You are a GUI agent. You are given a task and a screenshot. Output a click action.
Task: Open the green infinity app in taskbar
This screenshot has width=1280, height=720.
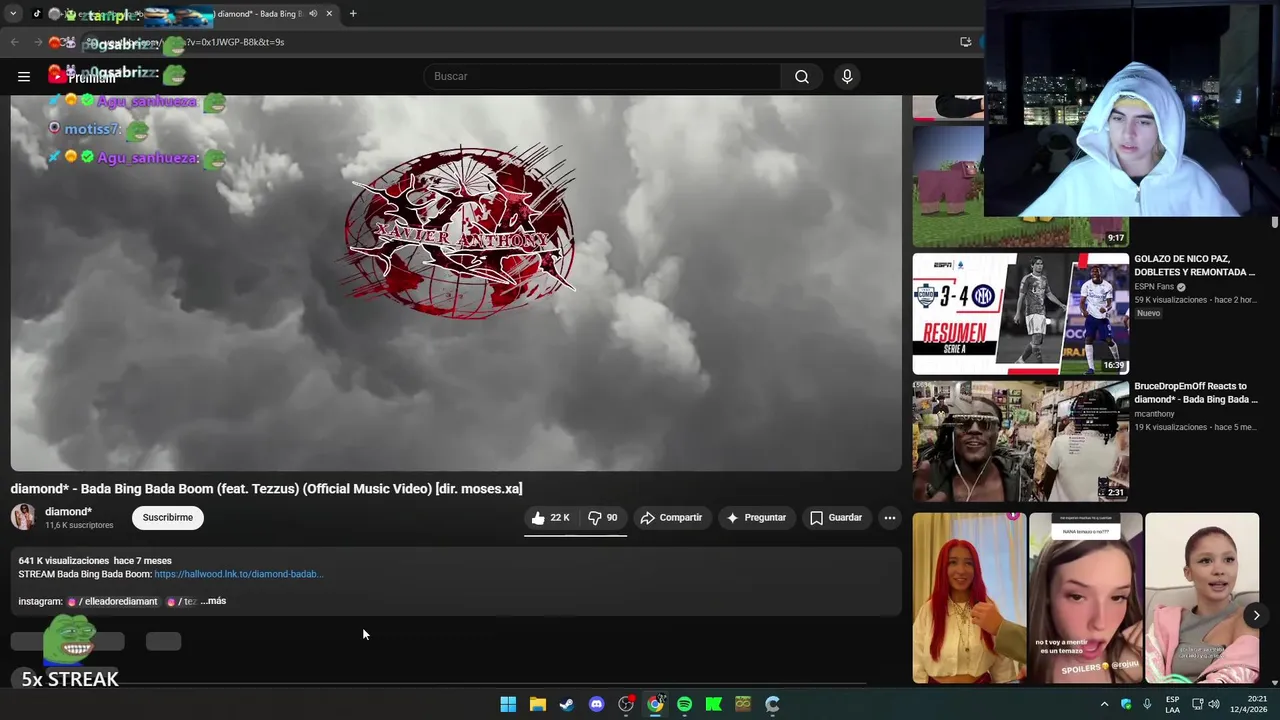(x=743, y=704)
